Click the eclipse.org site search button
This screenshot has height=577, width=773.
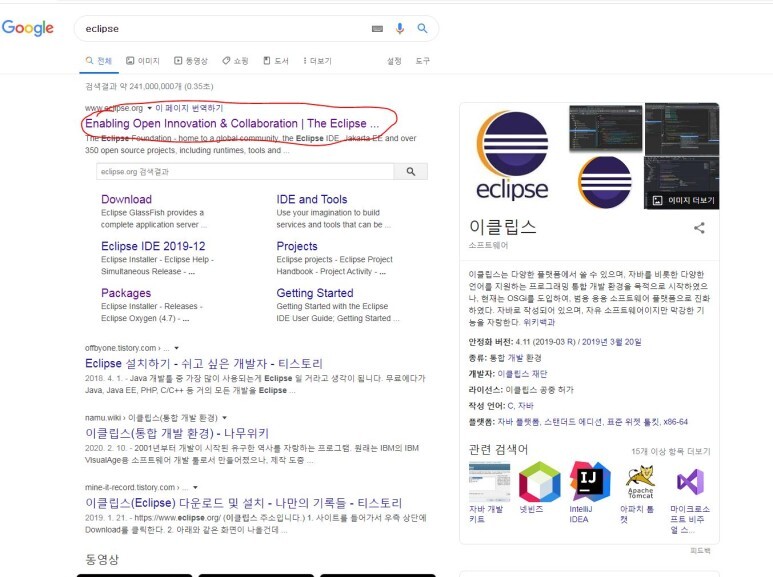pyautogui.click(x=411, y=172)
